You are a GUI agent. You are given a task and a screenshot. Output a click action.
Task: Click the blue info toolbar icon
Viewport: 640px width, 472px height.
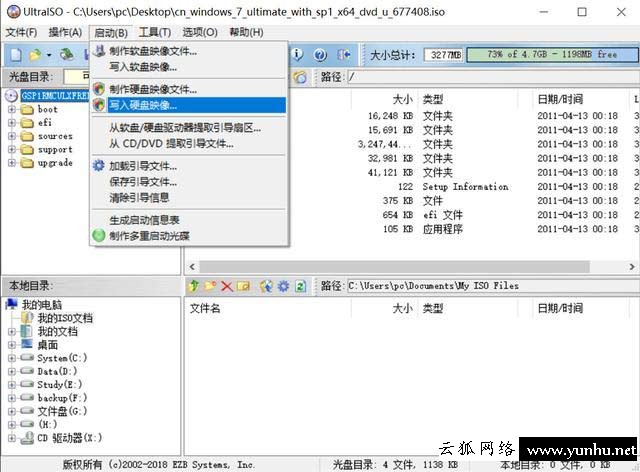298,54
